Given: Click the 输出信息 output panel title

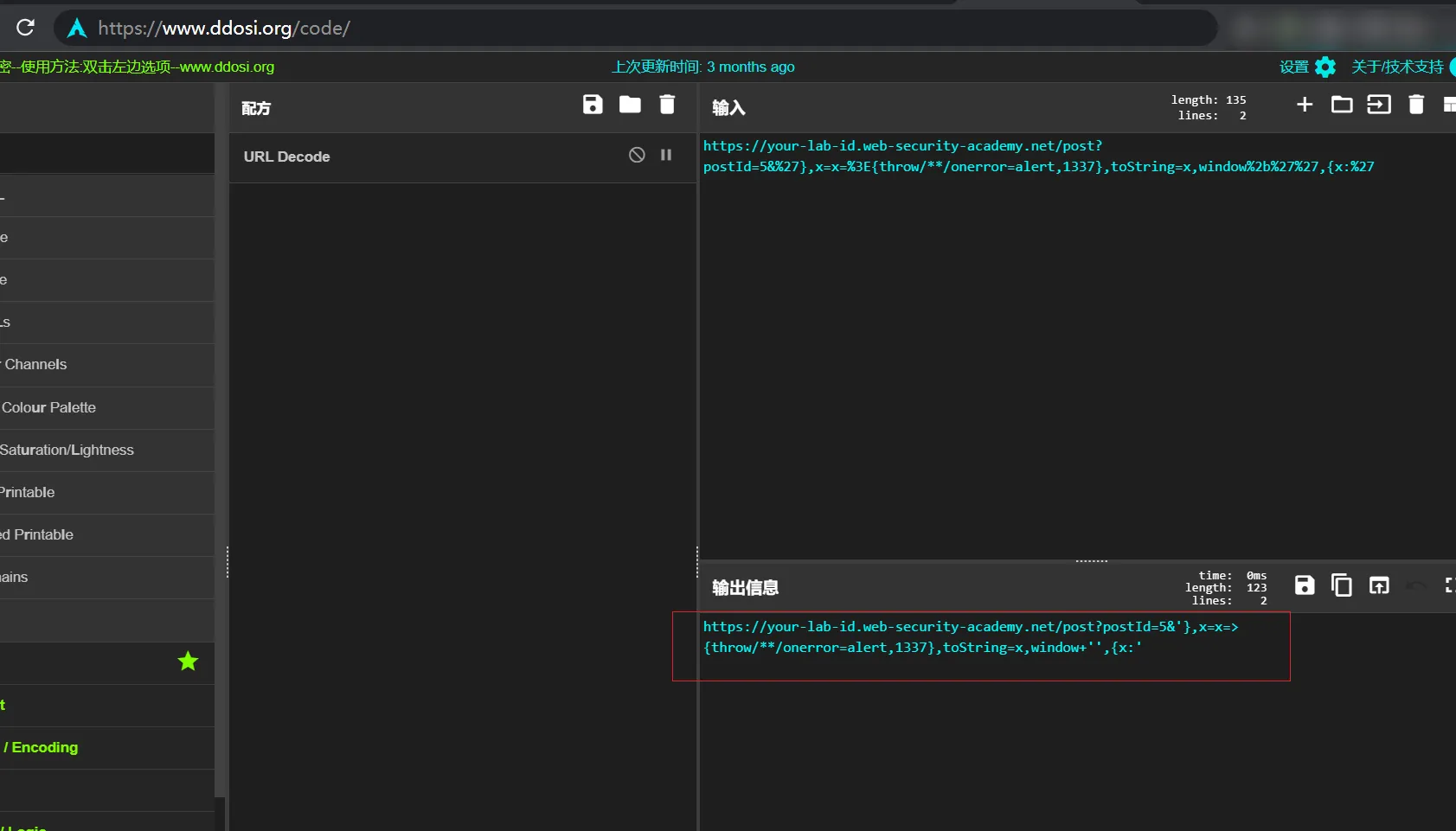Looking at the screenshot, I should coord(745,587).
